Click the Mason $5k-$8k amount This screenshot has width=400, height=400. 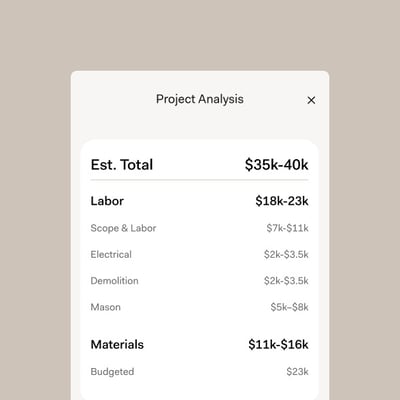289,307
